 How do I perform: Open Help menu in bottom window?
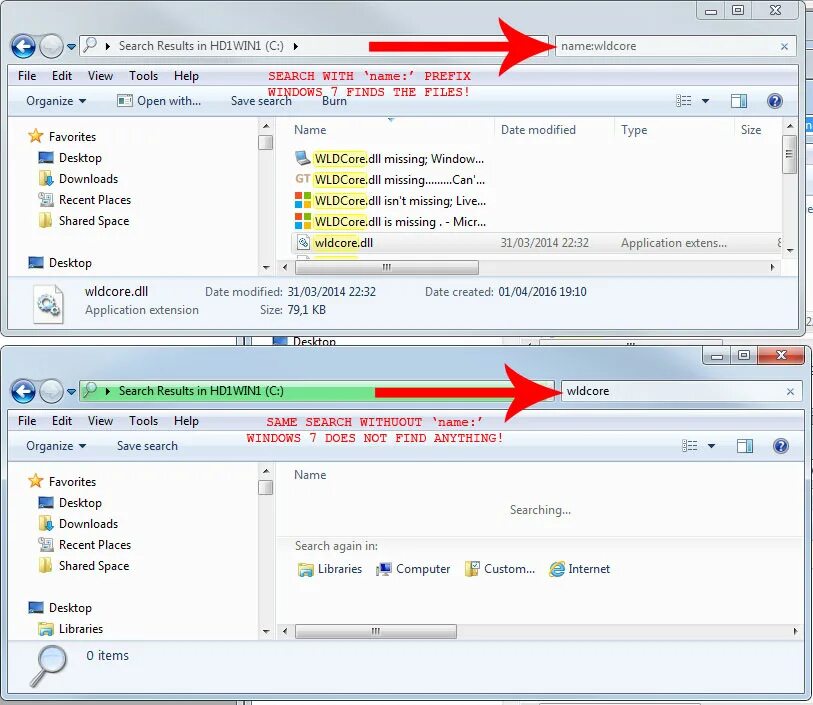coord(186,420)
